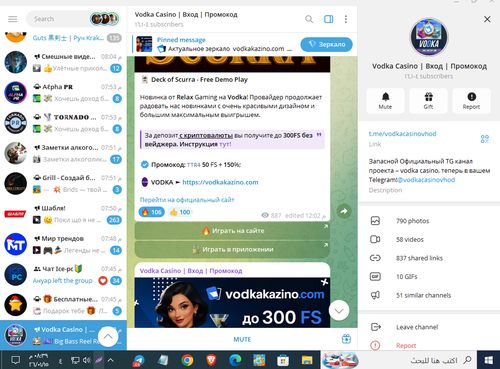Click the forward share arrow on message
This screenshot has width=500, height=369.
coord(344,211)
